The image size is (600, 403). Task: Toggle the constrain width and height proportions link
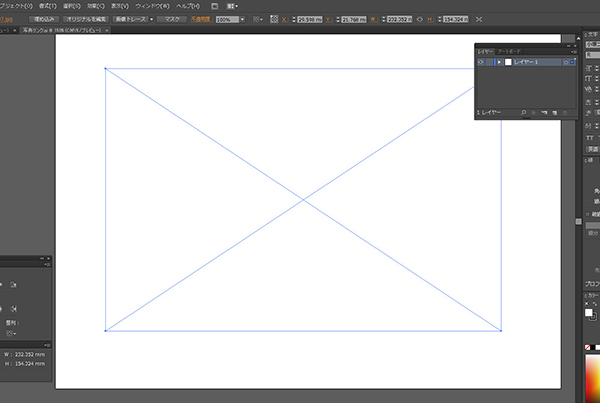coord(420,19)
